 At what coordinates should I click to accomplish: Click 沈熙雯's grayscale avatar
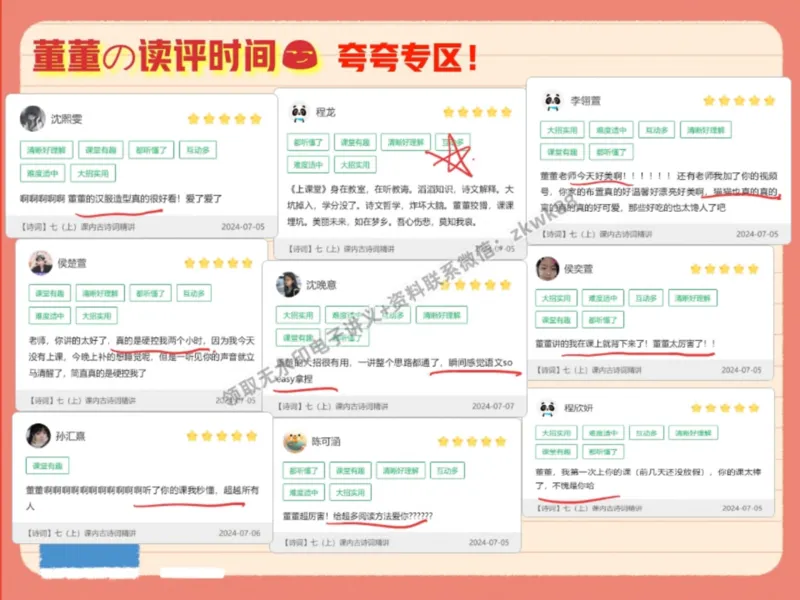pyautogui.click(x=33, y=118)
